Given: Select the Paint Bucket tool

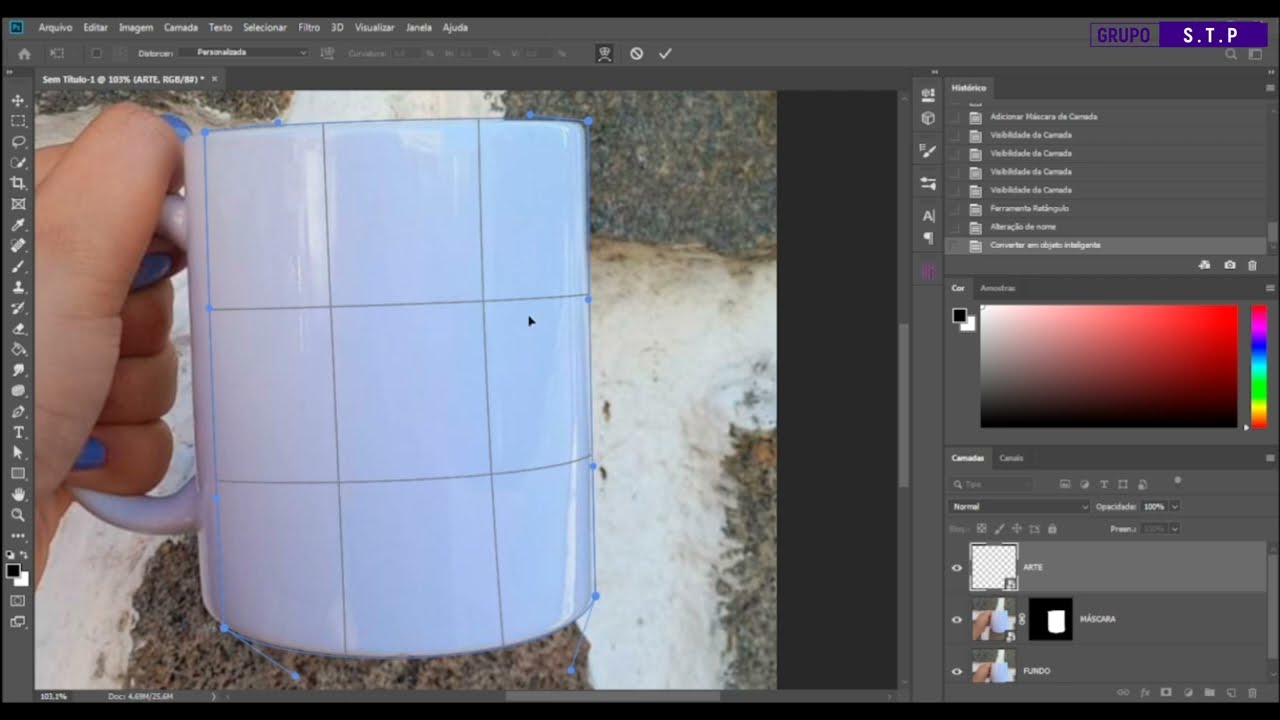Looking at the screenshot, I should pos(18,350).
